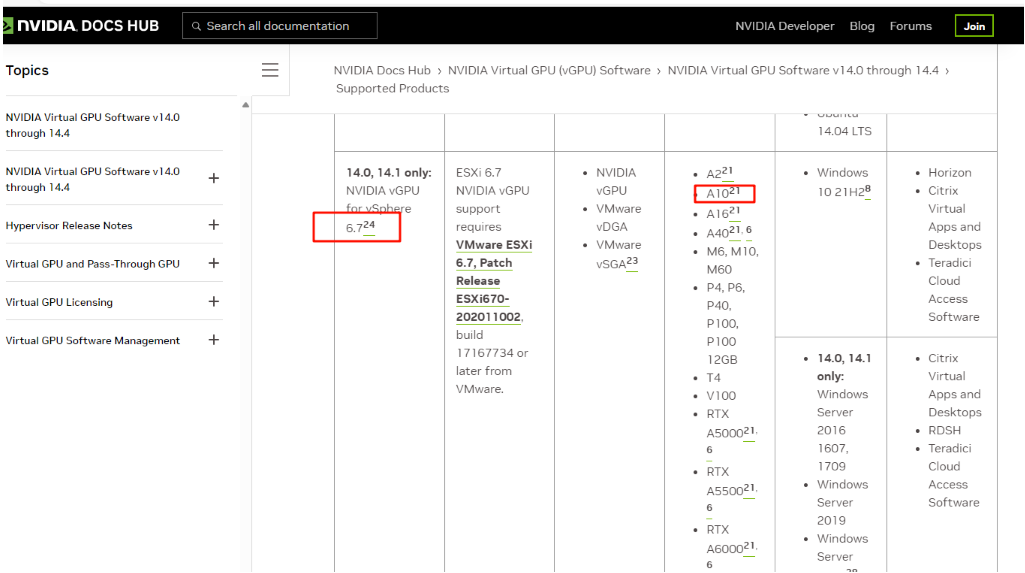Go to NVIDIA Virtual GPU (vGPU) Software breadcrumb
Image resolution: width=1025 pixels, height=573 pixels.
549,70
